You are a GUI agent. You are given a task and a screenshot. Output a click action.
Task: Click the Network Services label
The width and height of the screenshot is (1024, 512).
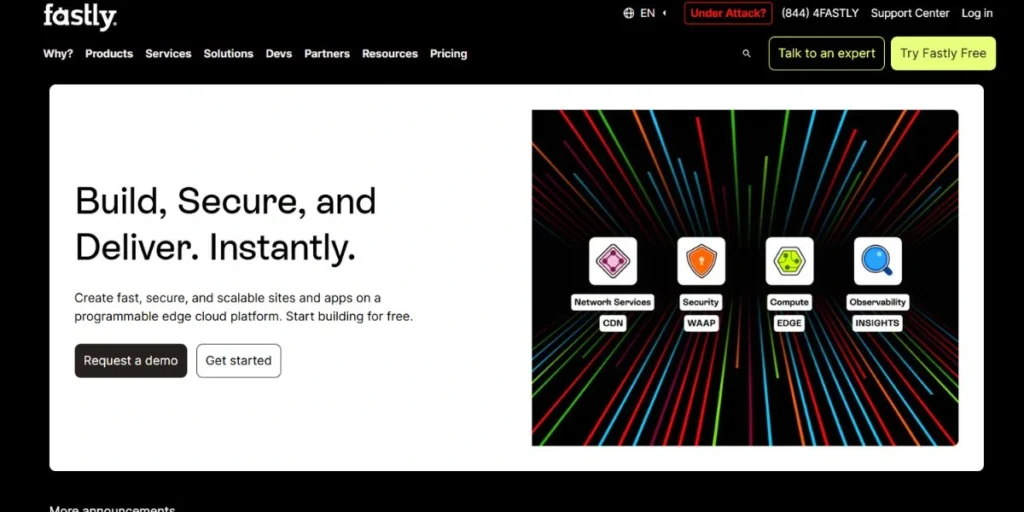click(x=613, y=302)
